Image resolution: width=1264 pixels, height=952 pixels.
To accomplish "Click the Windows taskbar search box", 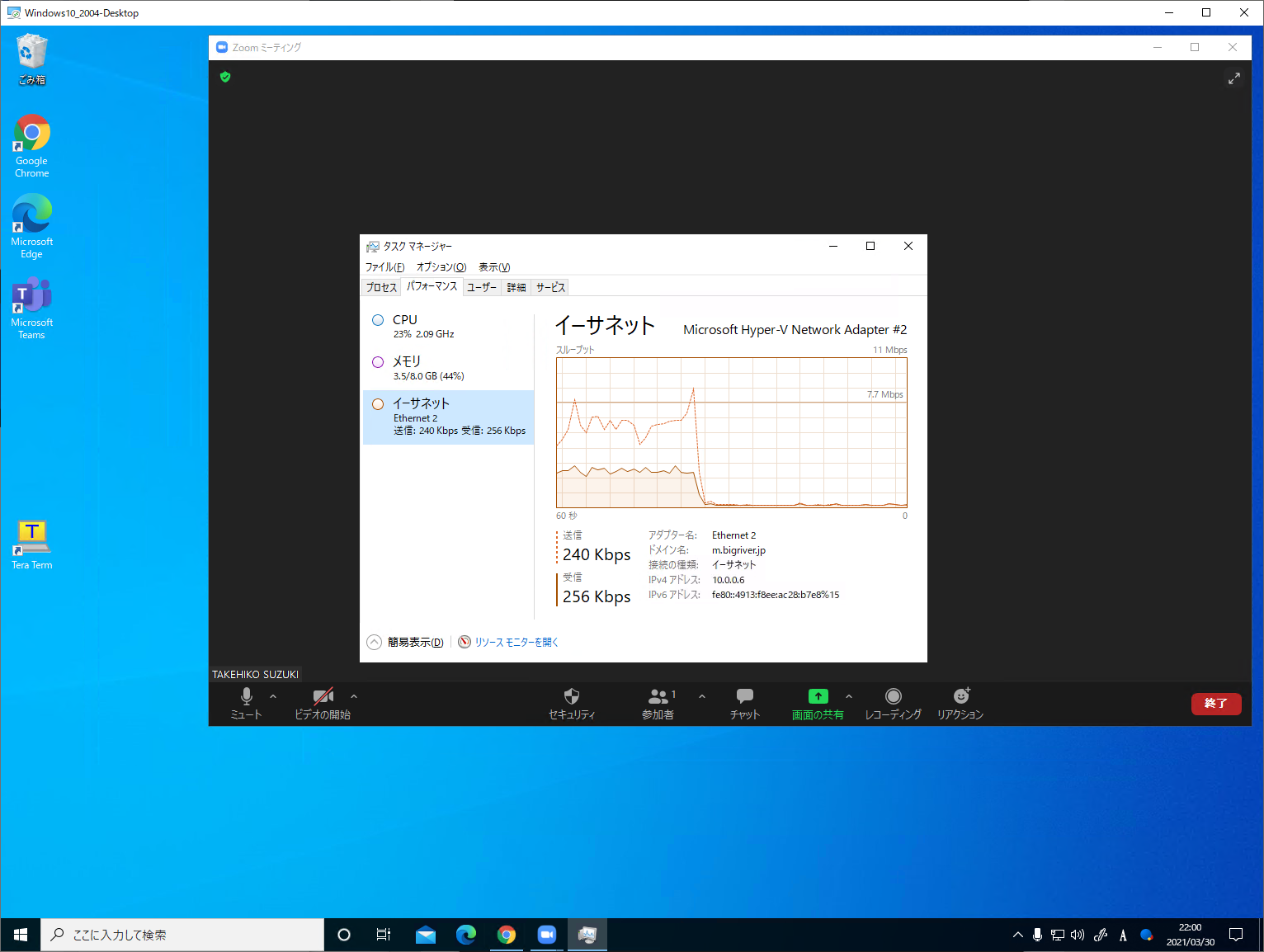I will (182, 935).
